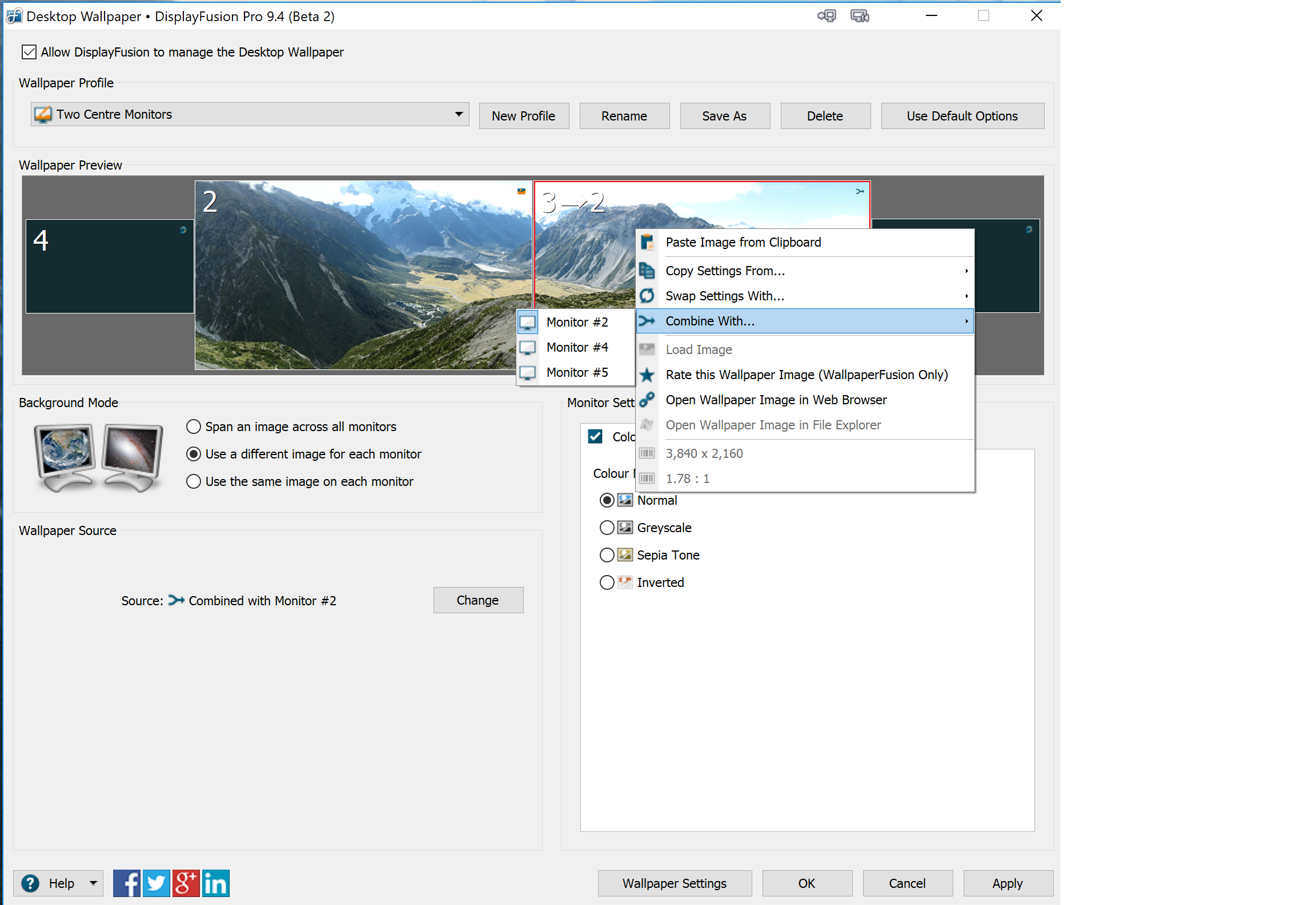
Task: Select Open Wallpaper Image in Web Browser
Action: coord(776,400)
